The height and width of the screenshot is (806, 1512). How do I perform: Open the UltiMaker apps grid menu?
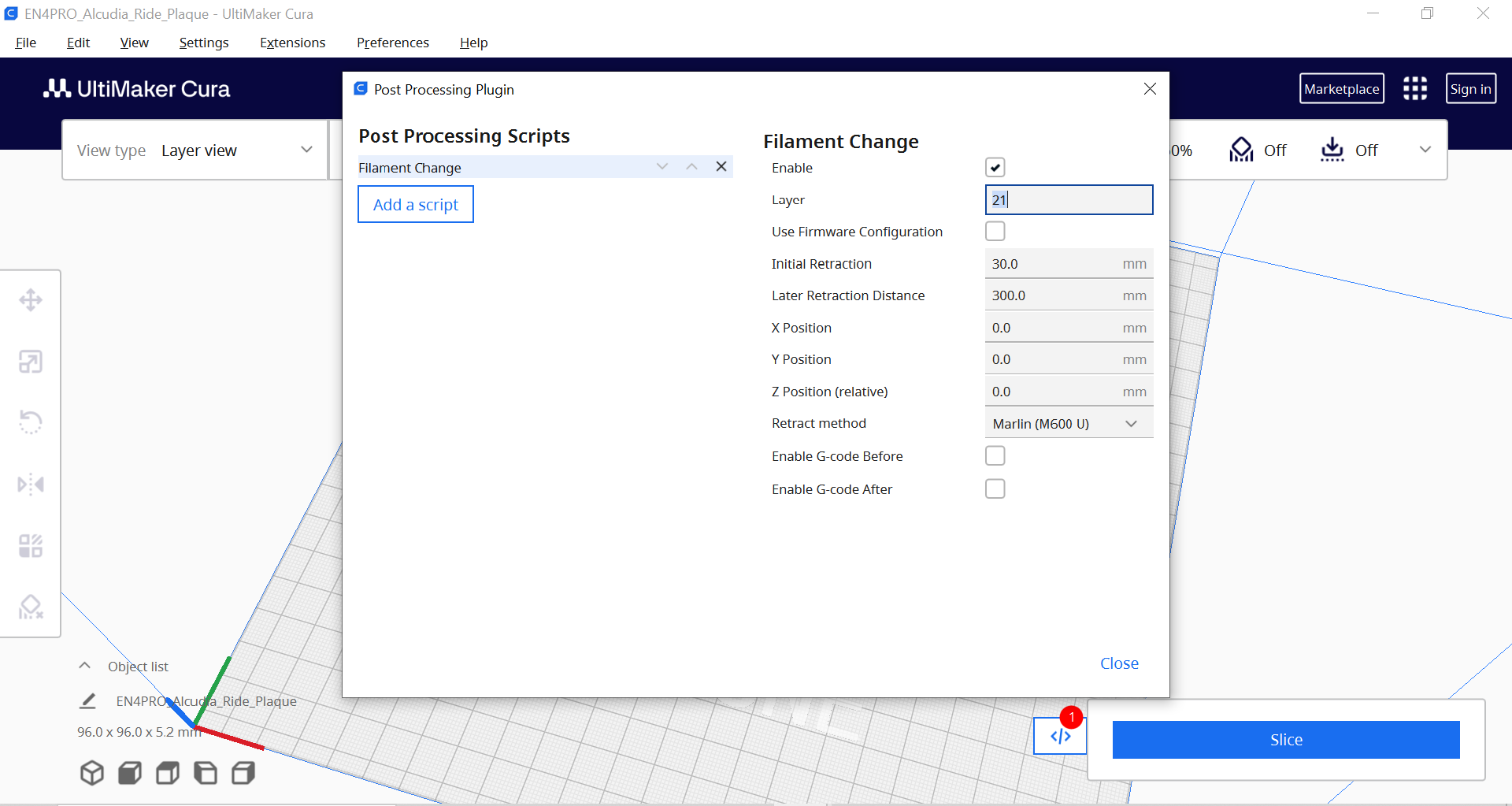[1415, 88]
